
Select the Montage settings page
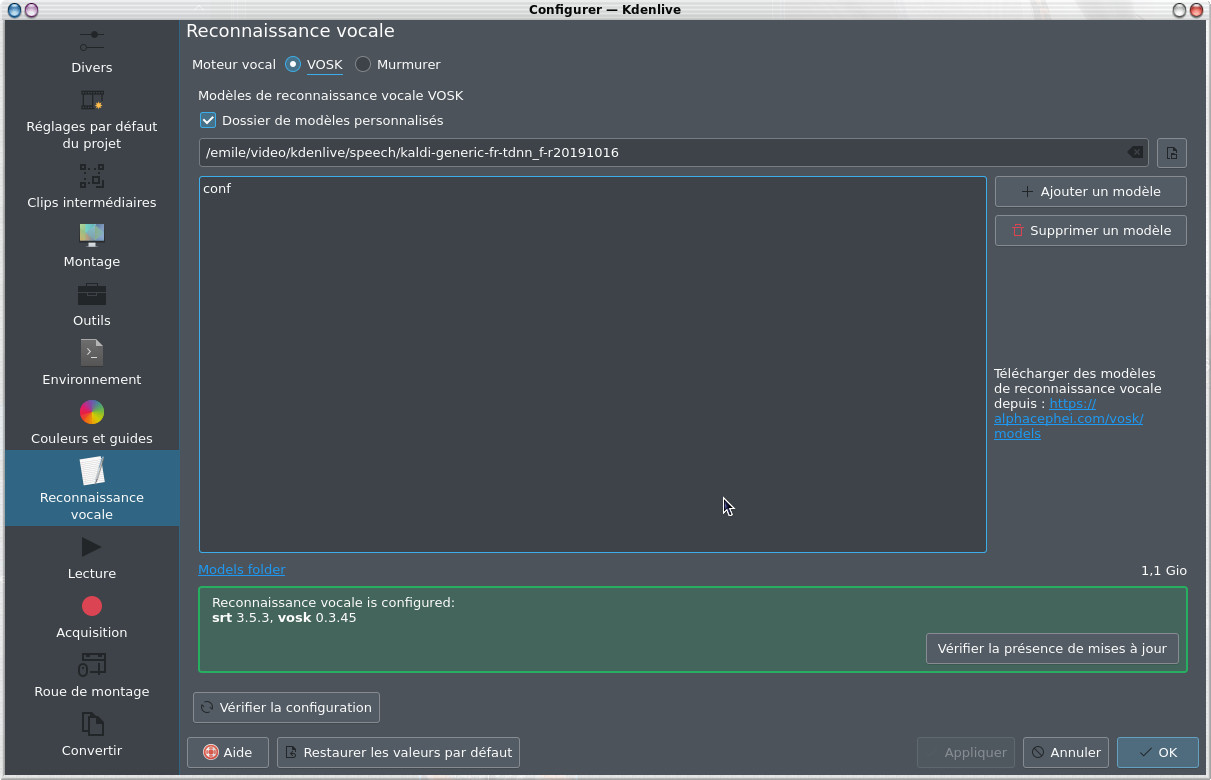(92, 245)
